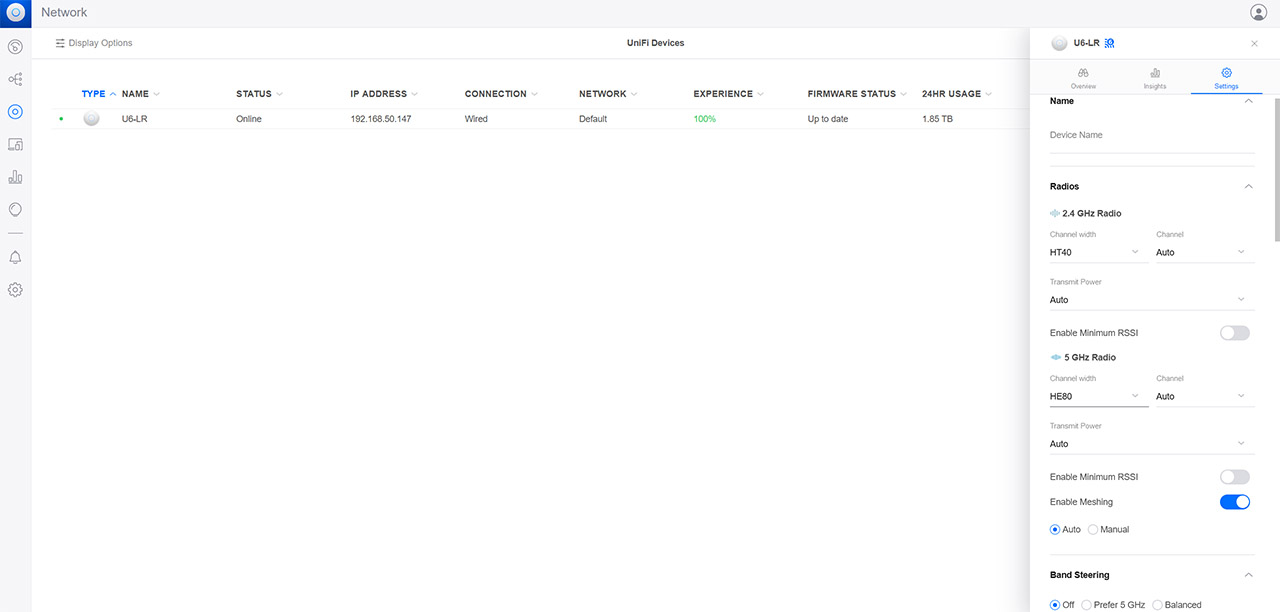The height and width of the screenshot is (612, 1280).
Task: Click the Display Options filter icon
Action: 60,43
